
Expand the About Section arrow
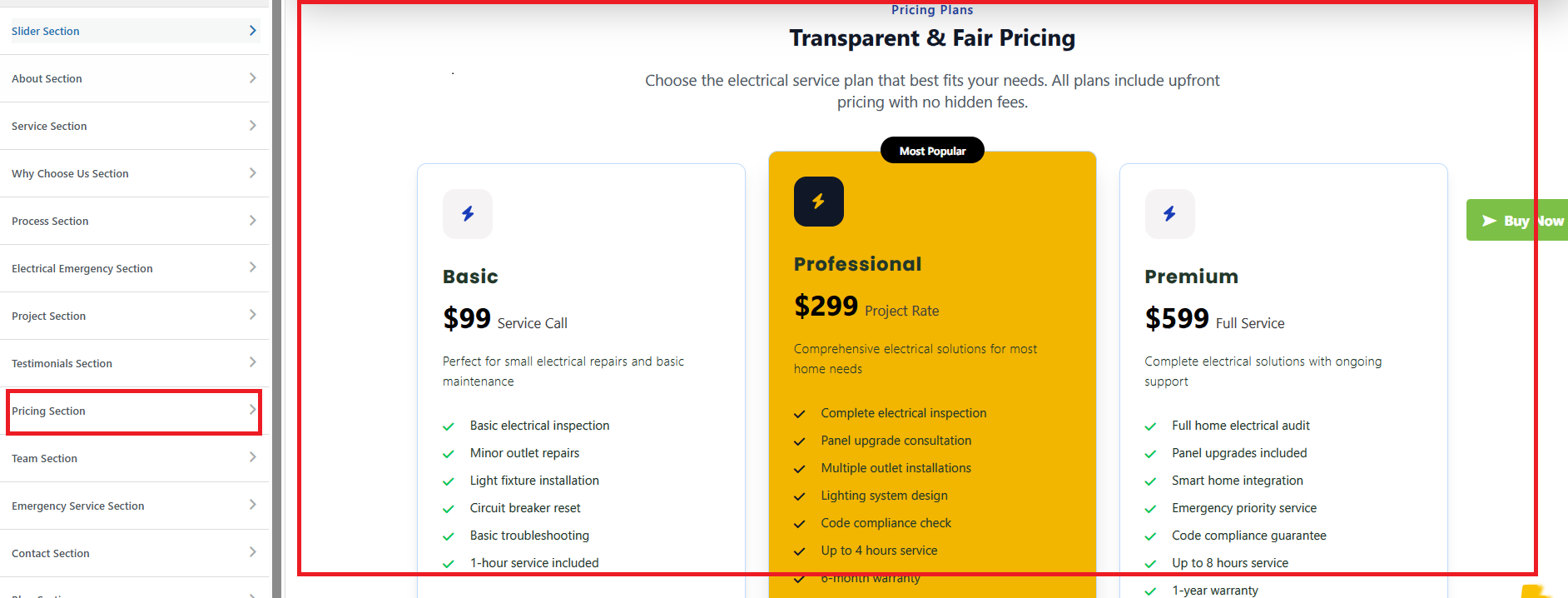(252, 78)
